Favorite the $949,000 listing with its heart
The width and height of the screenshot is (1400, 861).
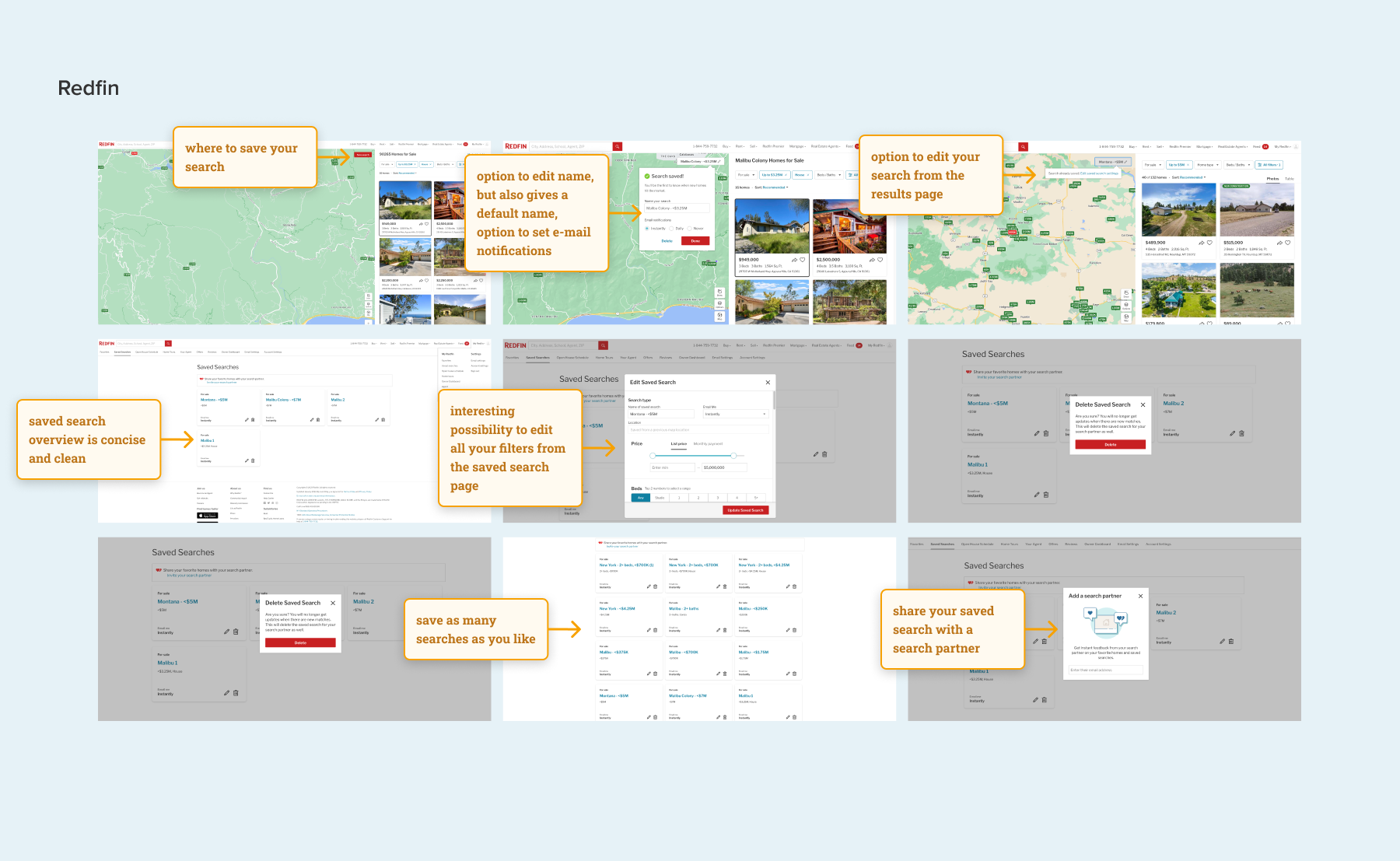tap(803, 260)
